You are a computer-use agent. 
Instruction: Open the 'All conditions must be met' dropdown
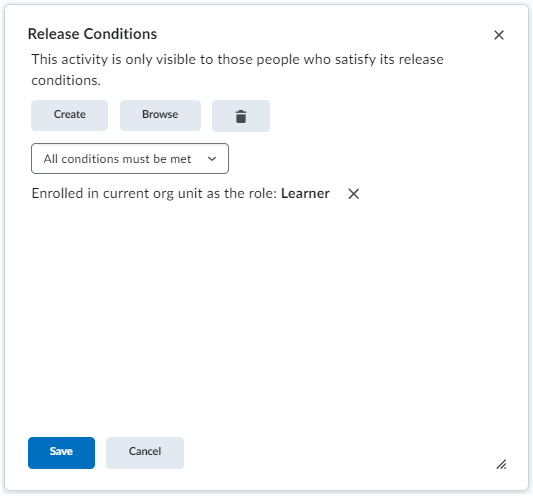(x=130, y=158)
